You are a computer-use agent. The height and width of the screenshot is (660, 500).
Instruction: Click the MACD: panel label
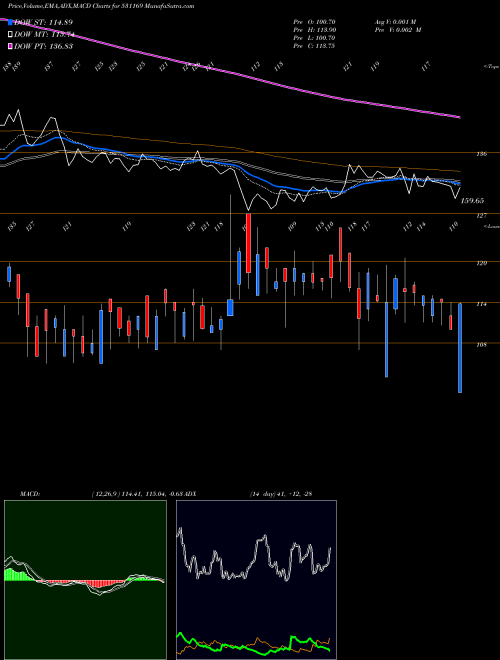(x=30, y=493)
